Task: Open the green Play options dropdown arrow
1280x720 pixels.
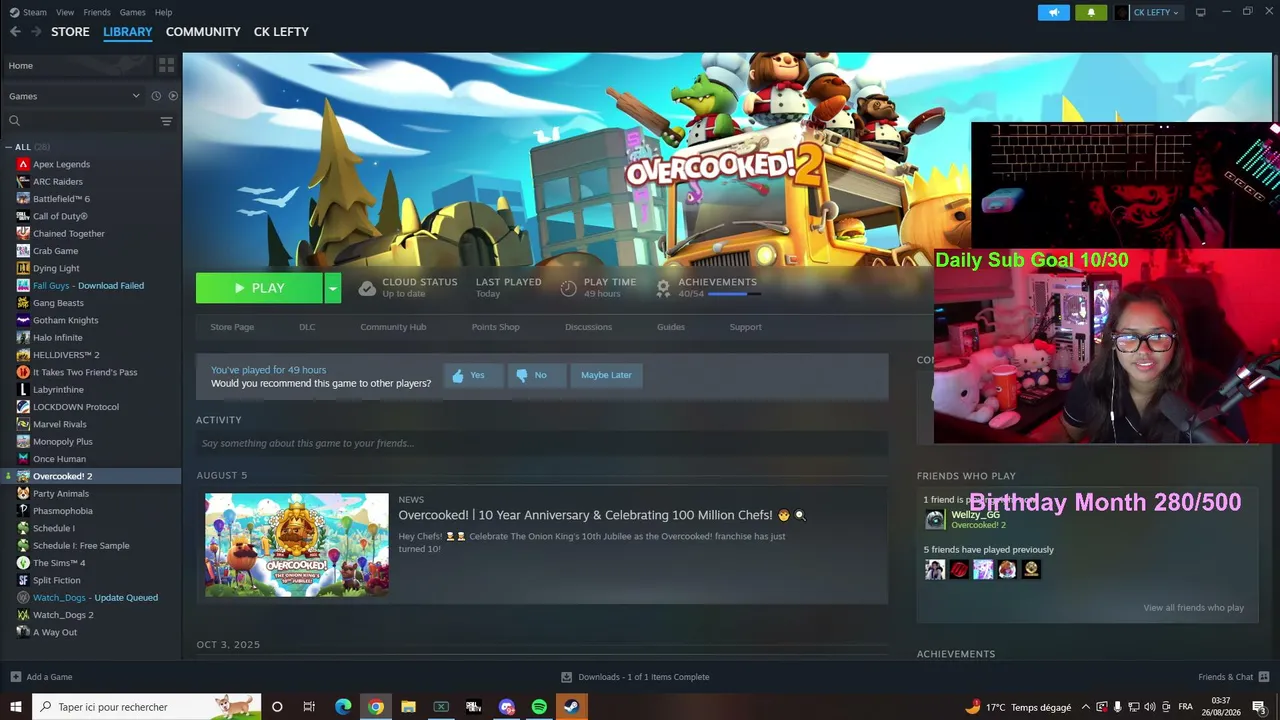Action: [332, 288]
